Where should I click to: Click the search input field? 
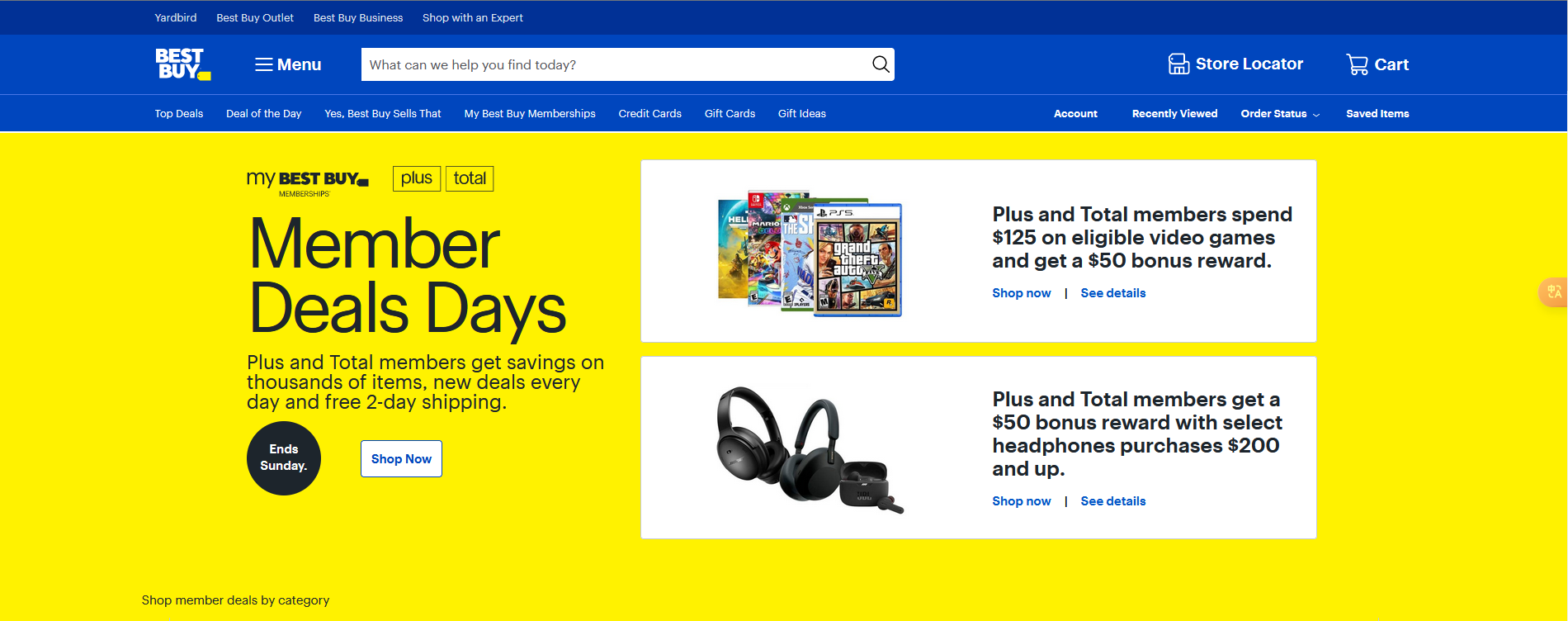pyautogui.click(x=616, y=64)
